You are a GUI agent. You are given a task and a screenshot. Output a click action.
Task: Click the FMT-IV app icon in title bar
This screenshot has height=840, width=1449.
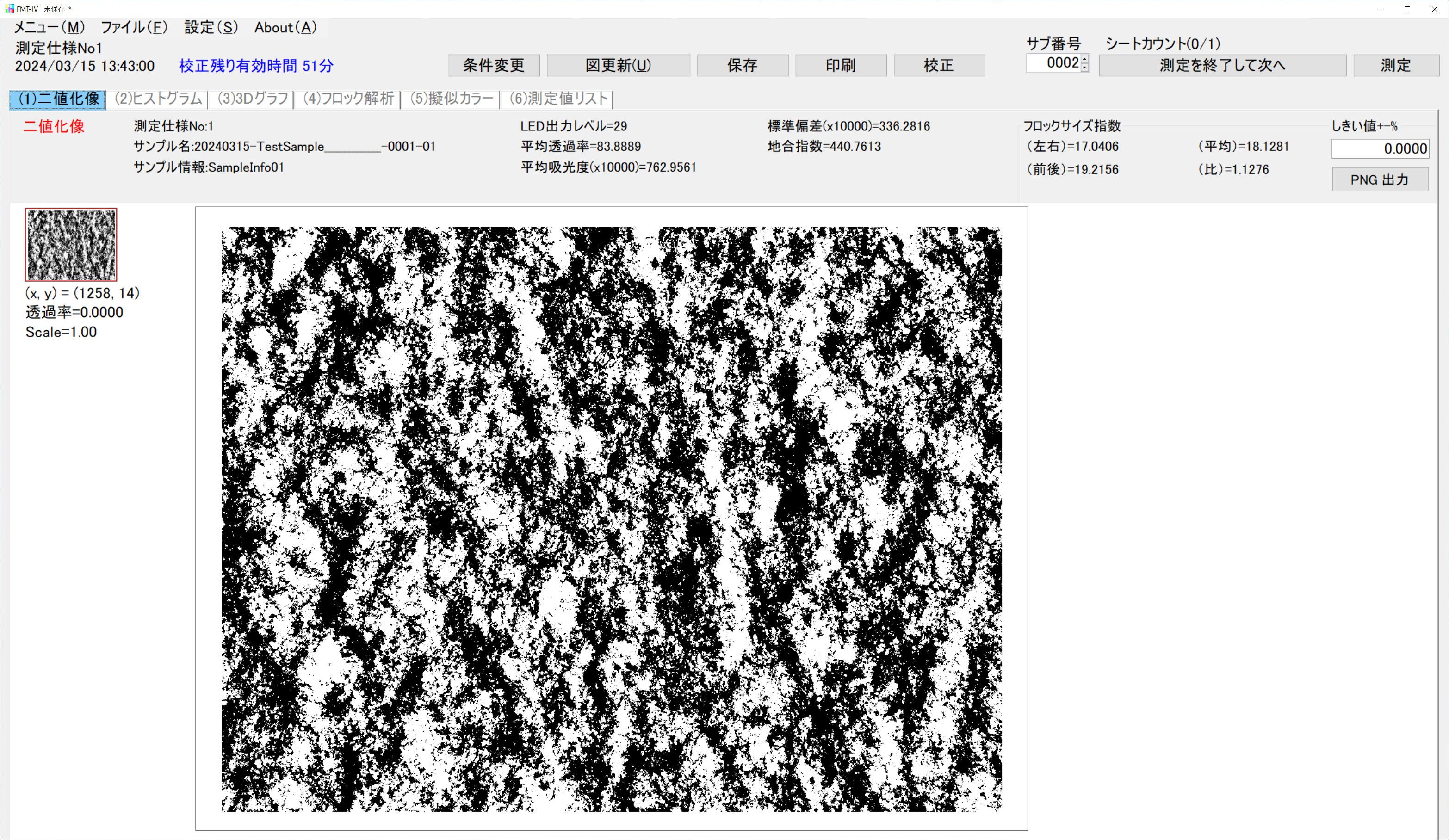coord(9,9)
